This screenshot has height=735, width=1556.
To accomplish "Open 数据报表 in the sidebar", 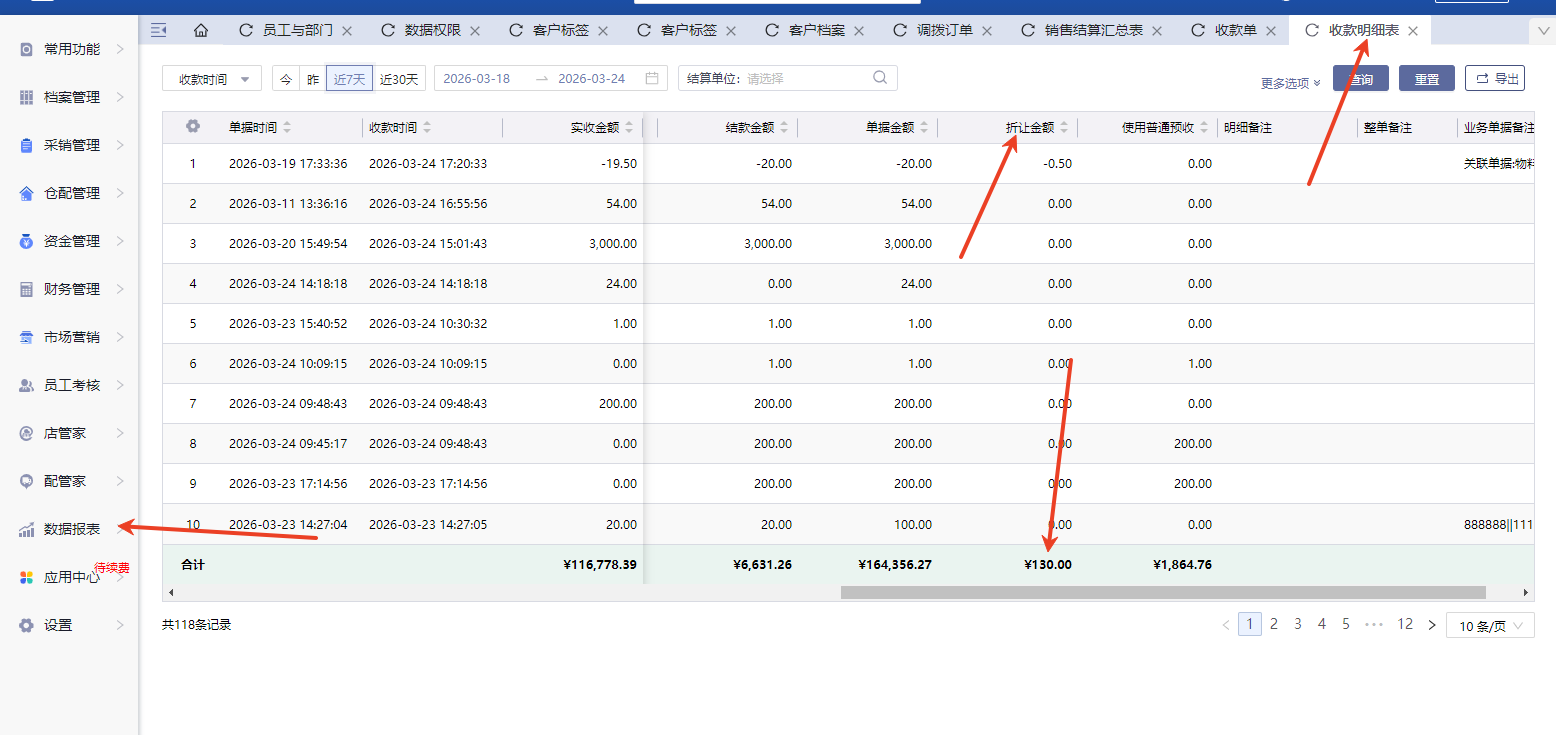I will pos(72,529).
